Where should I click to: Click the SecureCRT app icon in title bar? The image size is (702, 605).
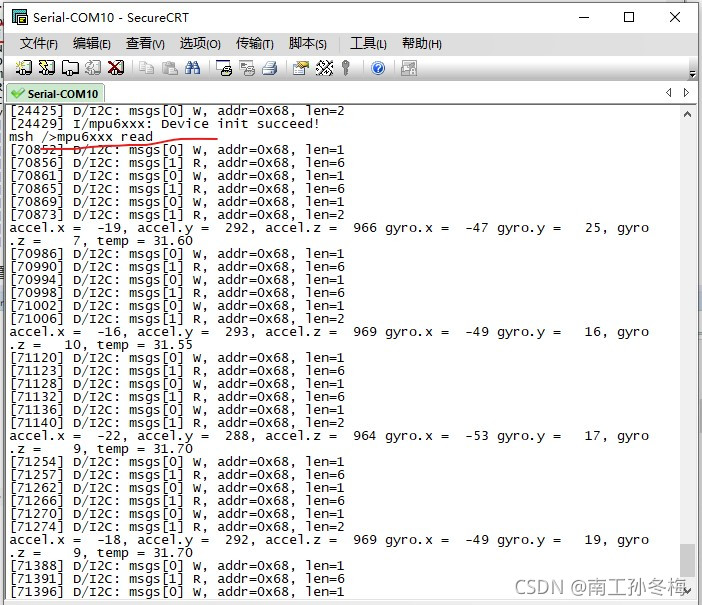tap(20, 17)
